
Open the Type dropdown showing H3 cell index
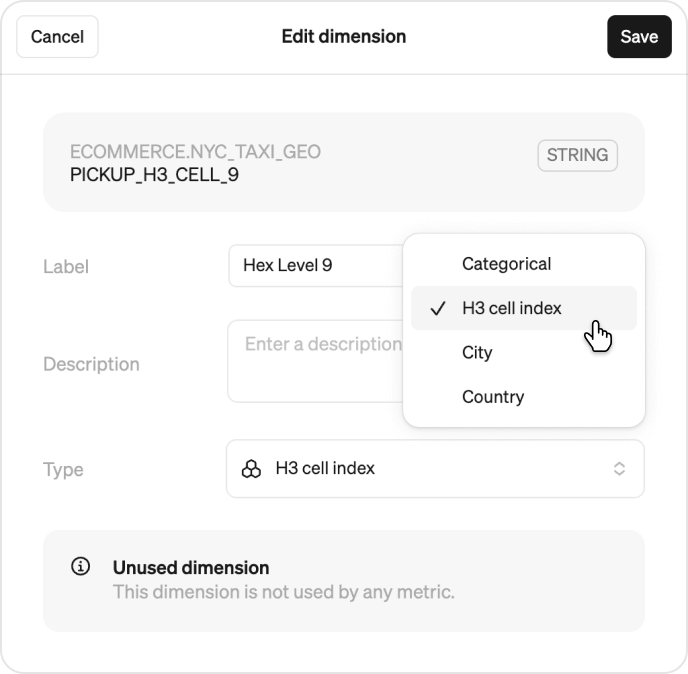pyautogui.click(x=435, y=469)
